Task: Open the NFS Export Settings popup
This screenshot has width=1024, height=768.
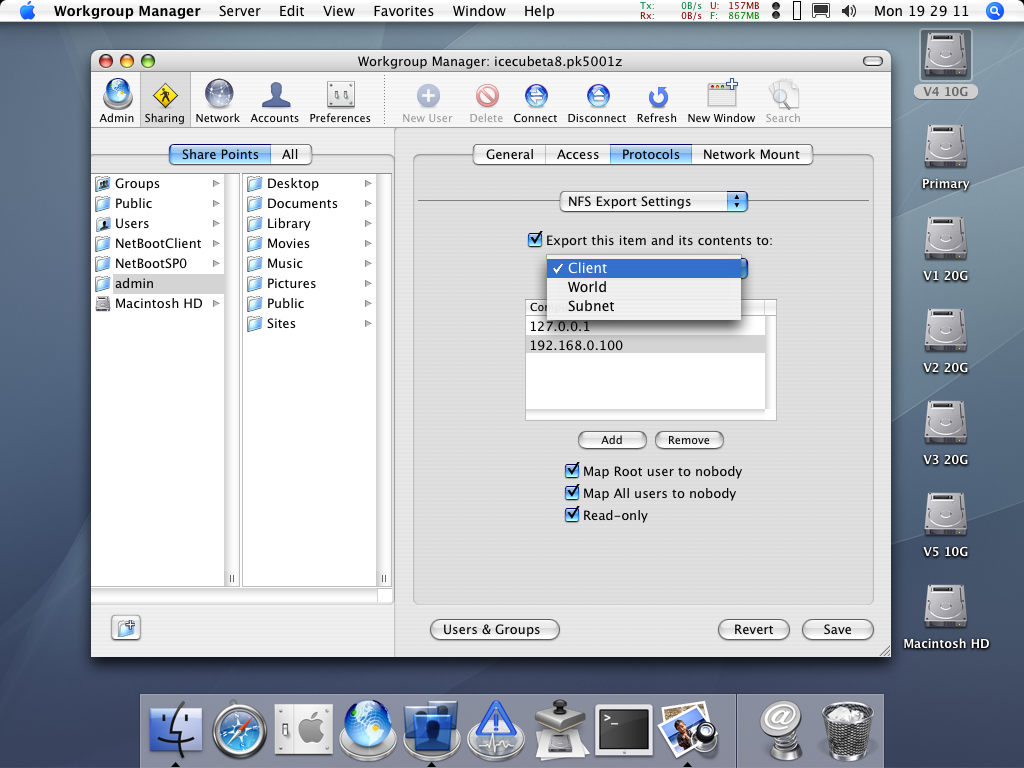Action: [x=654, y=202]
